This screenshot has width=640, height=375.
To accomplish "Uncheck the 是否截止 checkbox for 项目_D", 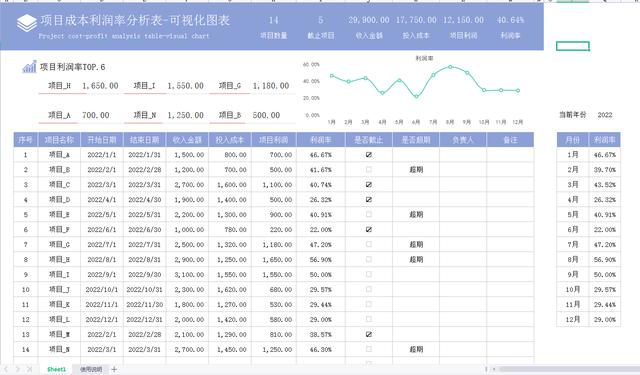I will [369, 200].
